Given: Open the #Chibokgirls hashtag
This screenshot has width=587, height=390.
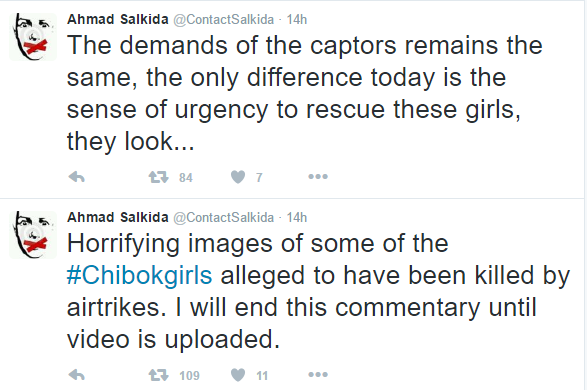Looking at the screenshot, I should [139, 276].
